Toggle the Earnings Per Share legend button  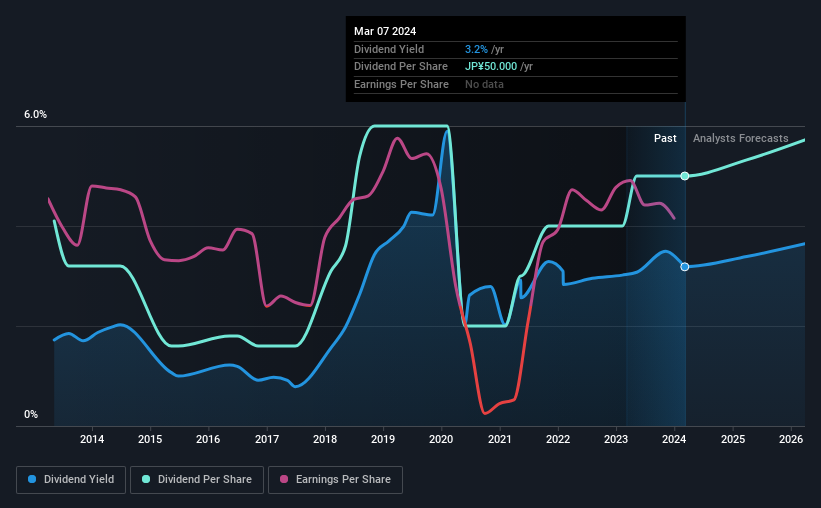click(x=336, y=479)
